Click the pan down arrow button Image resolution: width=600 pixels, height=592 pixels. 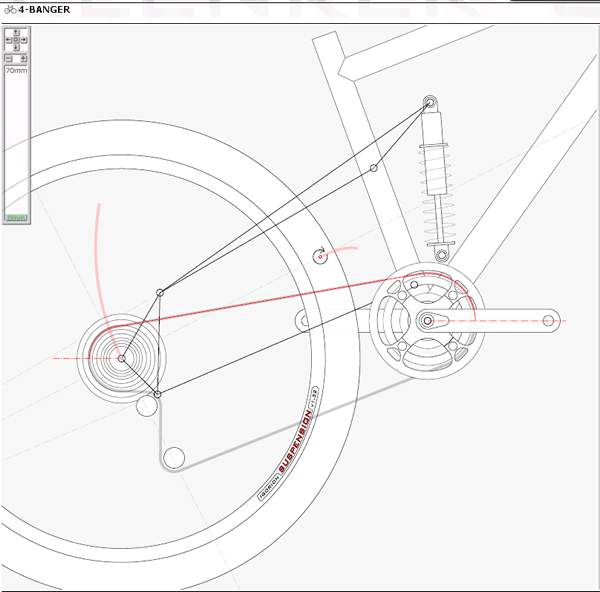(16, 47)
